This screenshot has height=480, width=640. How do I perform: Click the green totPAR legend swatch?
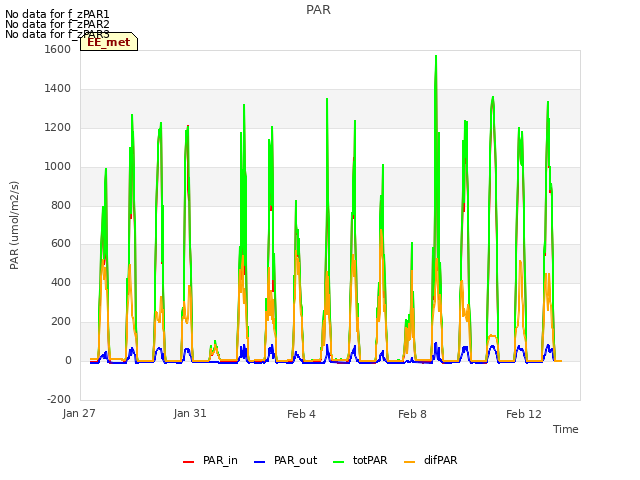(339, 462)
